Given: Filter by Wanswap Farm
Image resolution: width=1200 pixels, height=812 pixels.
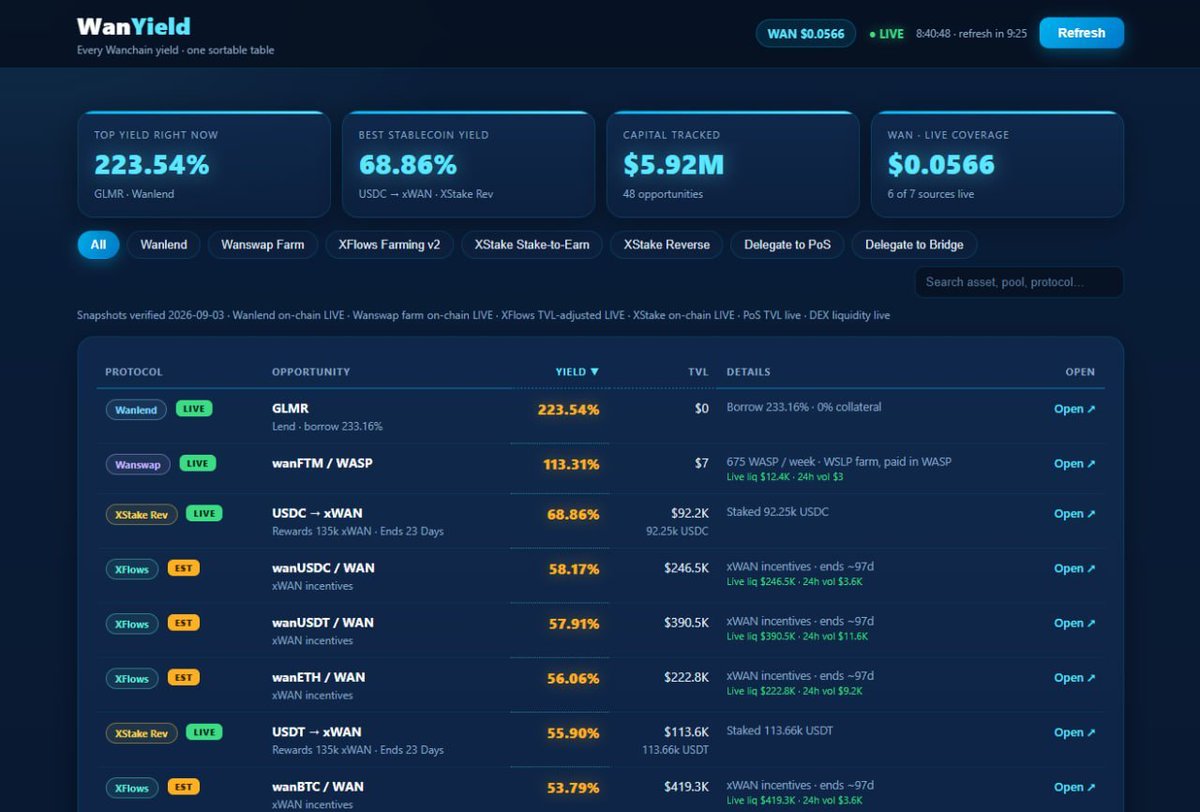Looking at the screenshot, I should (x=263, y=245).
